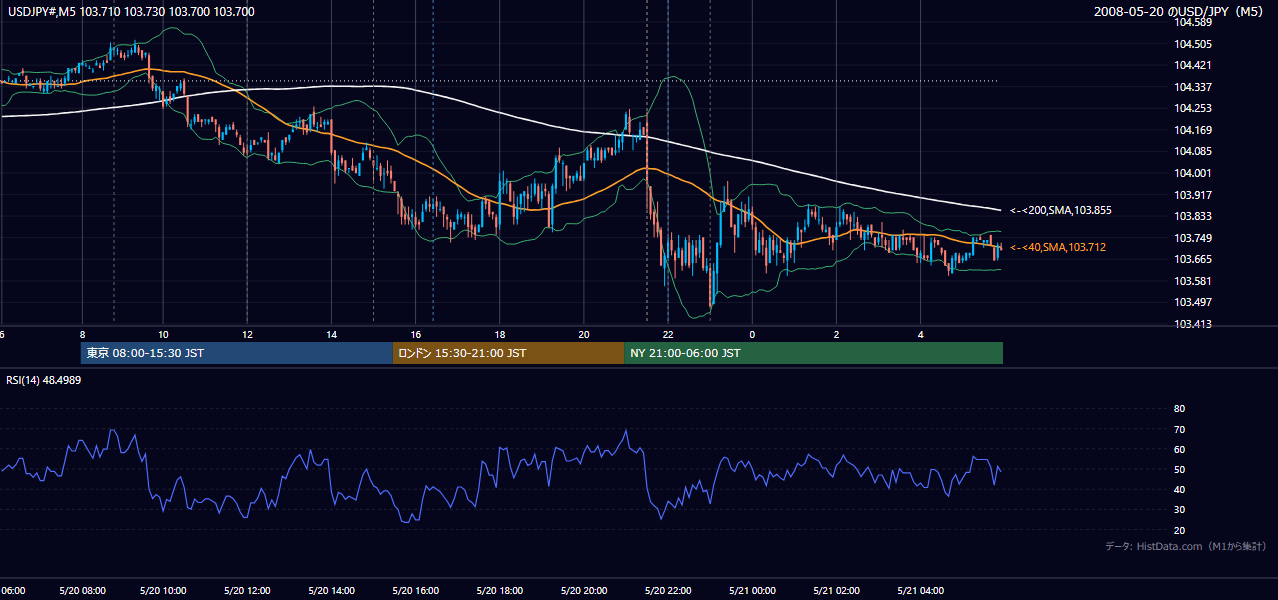This screenshot has height=600, width=1278.
Task: Click the 104.085 price axis label
Action: coord(1192,151)
